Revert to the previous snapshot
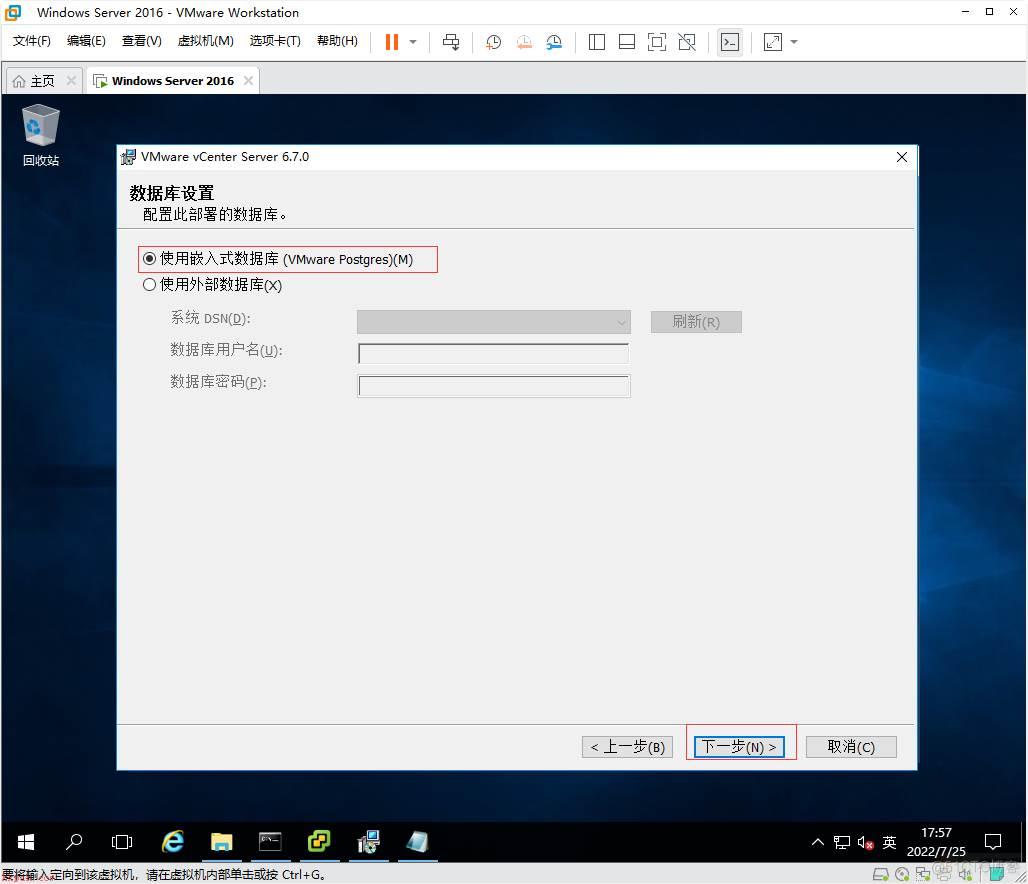This screenshot has height=884, width=1028. click(524, 42)
